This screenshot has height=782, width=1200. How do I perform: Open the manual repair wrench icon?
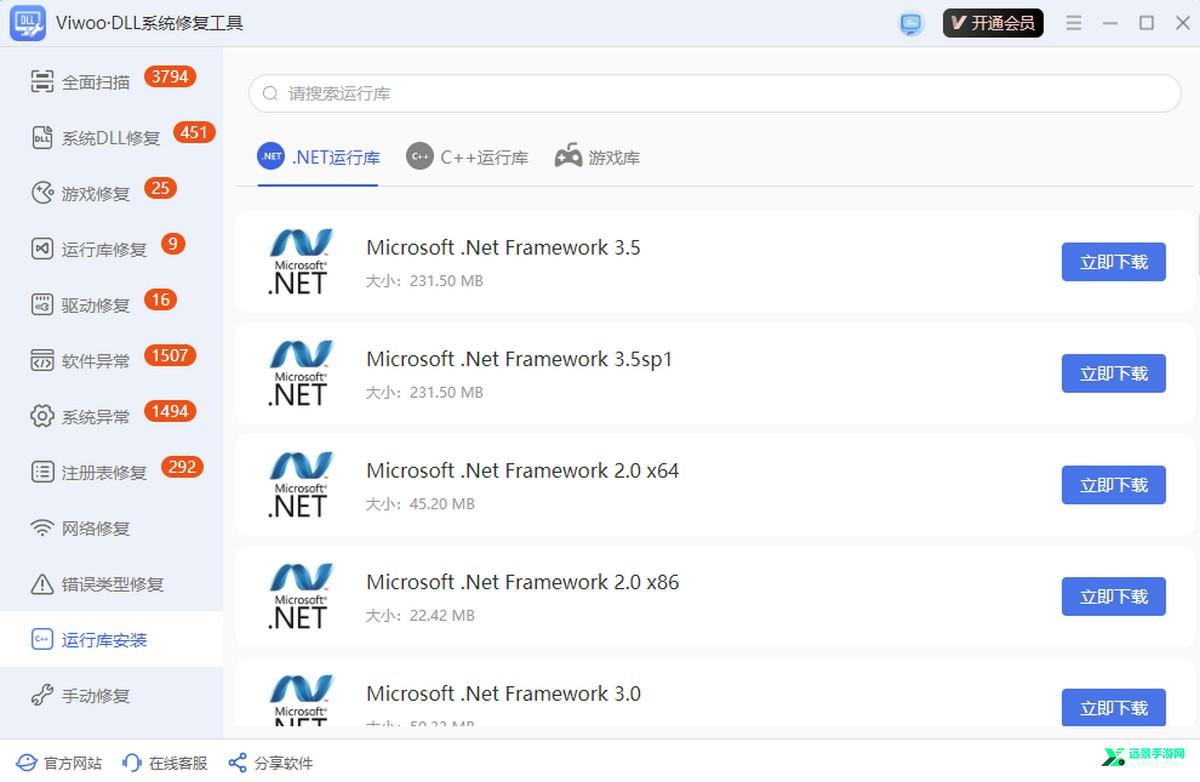coord(42,695)
